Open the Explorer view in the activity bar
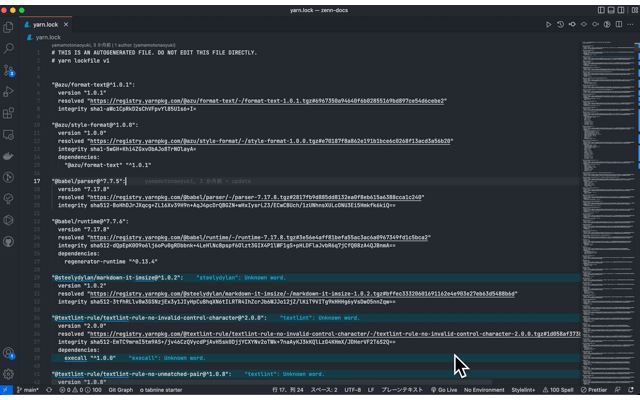 pos(8,27)
